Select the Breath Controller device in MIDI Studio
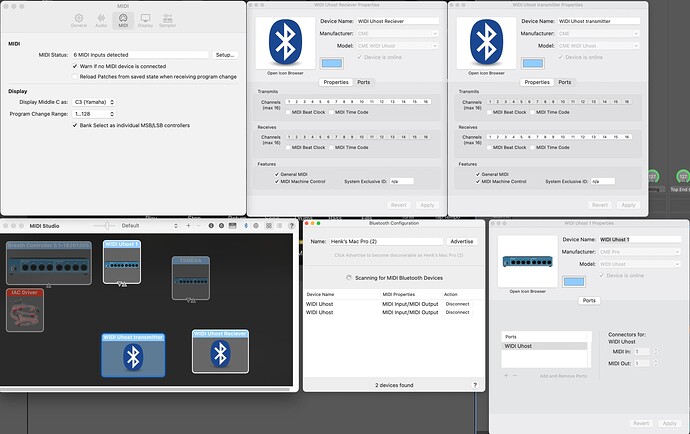Screen dimensions: 690x434 click(x=49, y=263)
